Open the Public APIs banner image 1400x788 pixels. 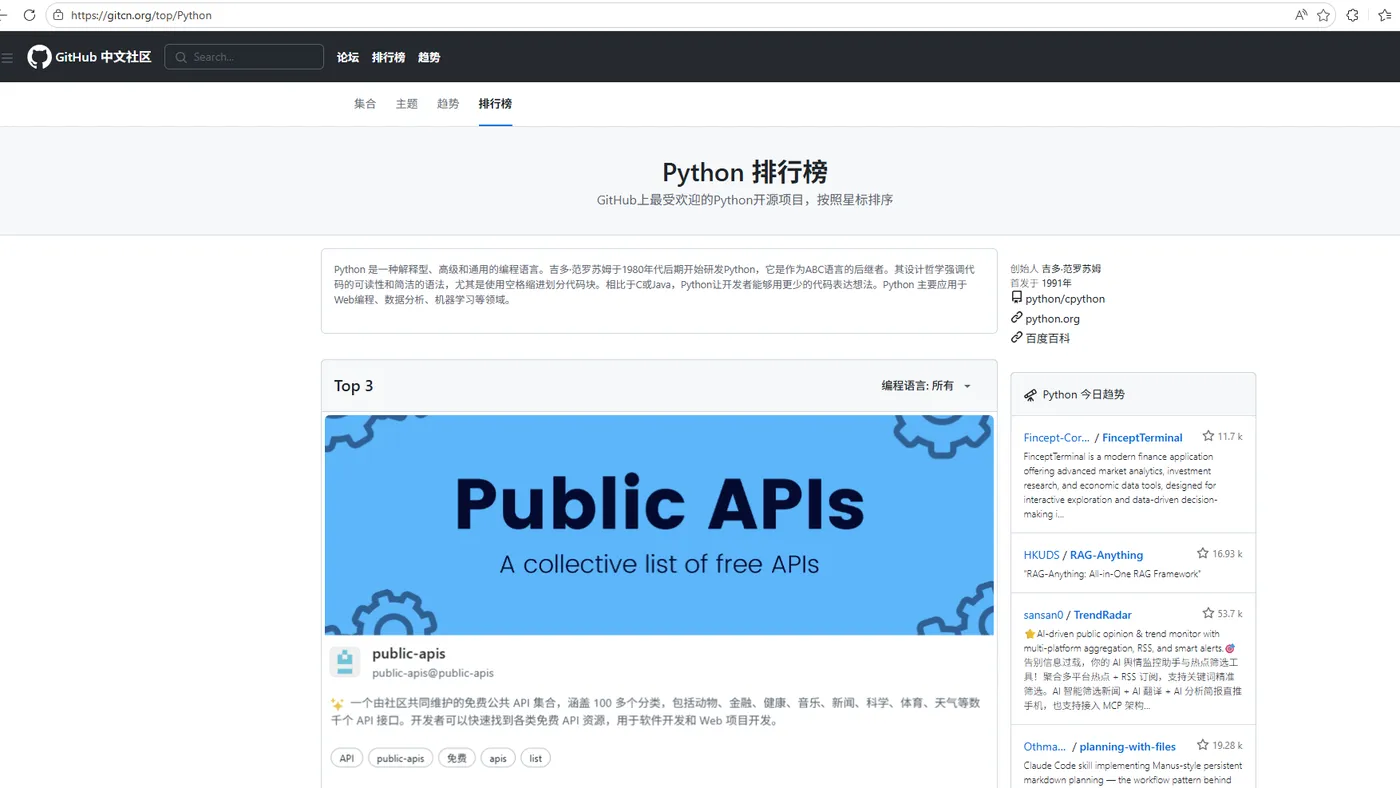[659, 525]
